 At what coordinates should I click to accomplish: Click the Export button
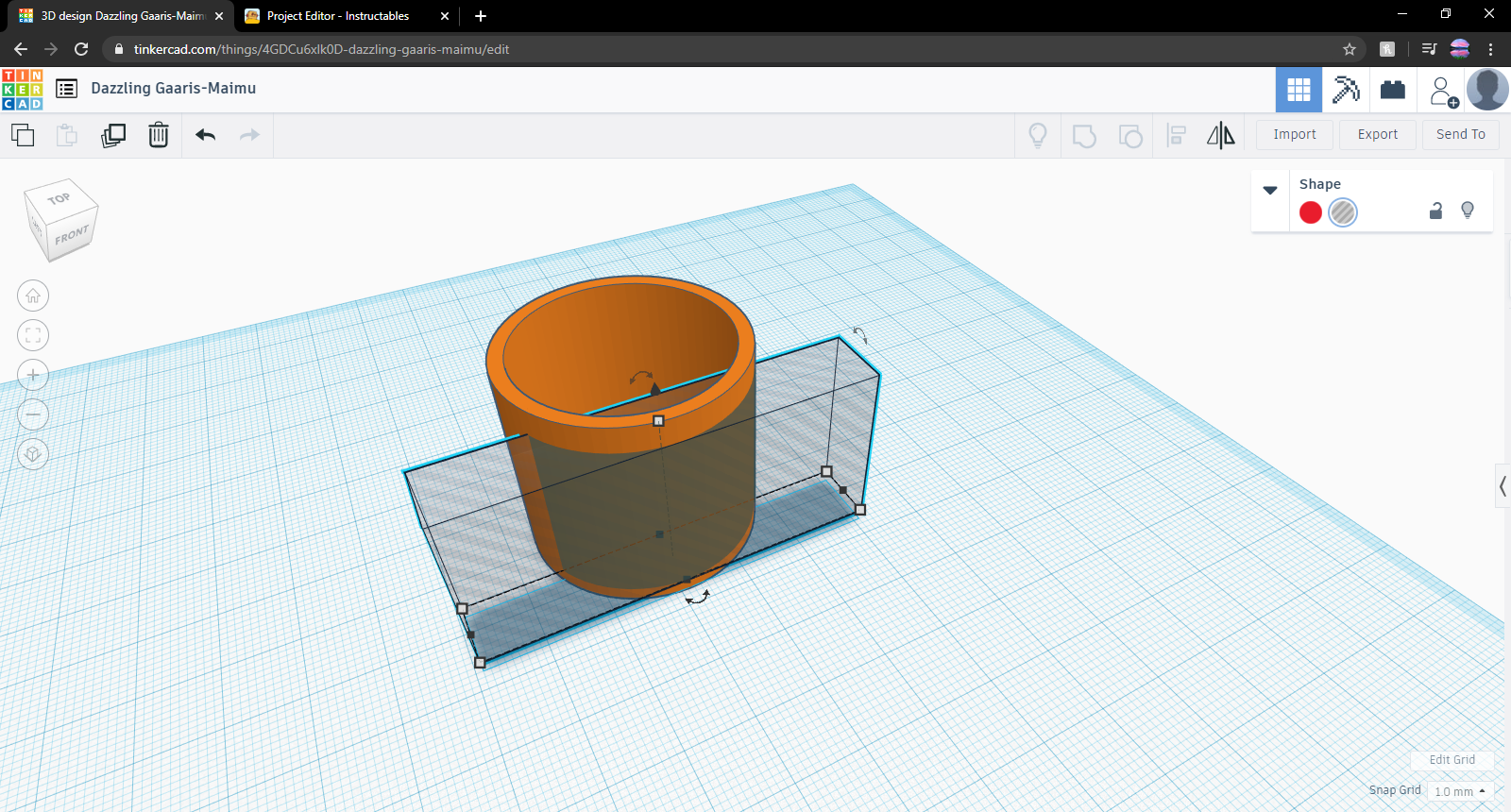(x=1378, y=135)
